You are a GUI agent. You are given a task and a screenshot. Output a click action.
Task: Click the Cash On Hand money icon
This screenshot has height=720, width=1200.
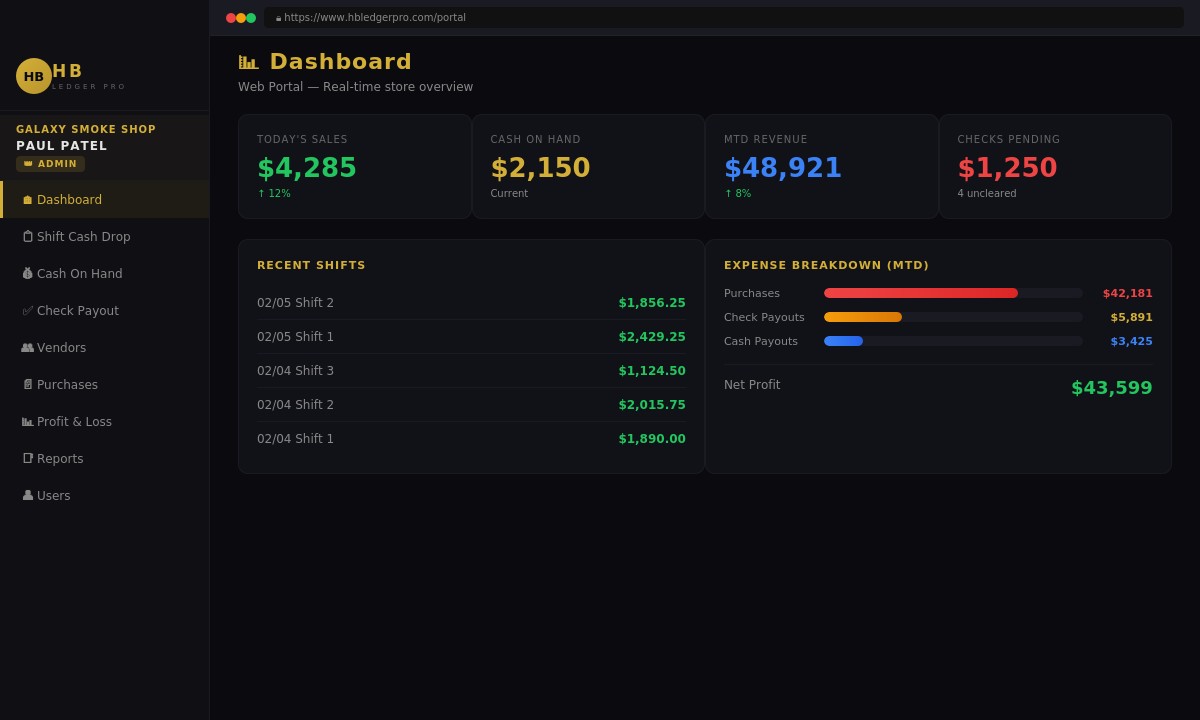[28, 273]
